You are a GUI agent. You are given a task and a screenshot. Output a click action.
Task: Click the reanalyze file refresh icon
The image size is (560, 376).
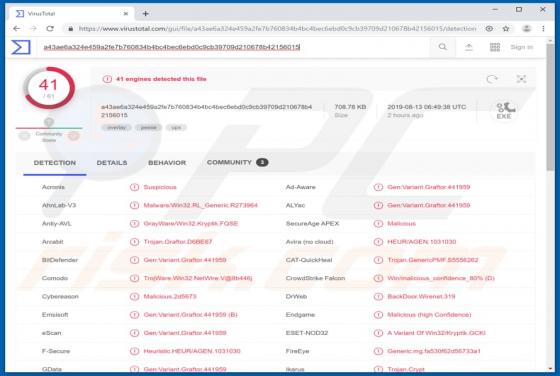[x=492, y=79]
